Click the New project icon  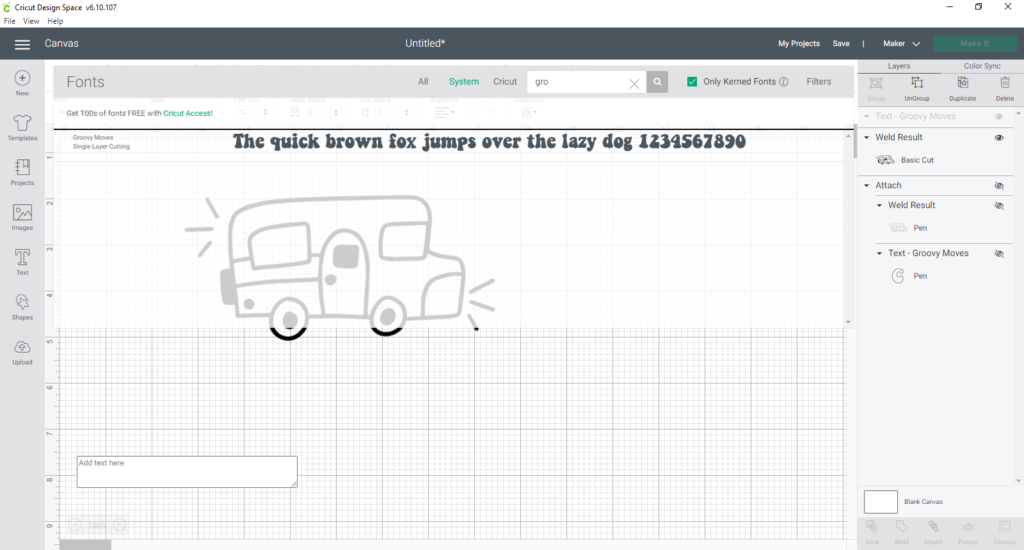tap(22, 78)
